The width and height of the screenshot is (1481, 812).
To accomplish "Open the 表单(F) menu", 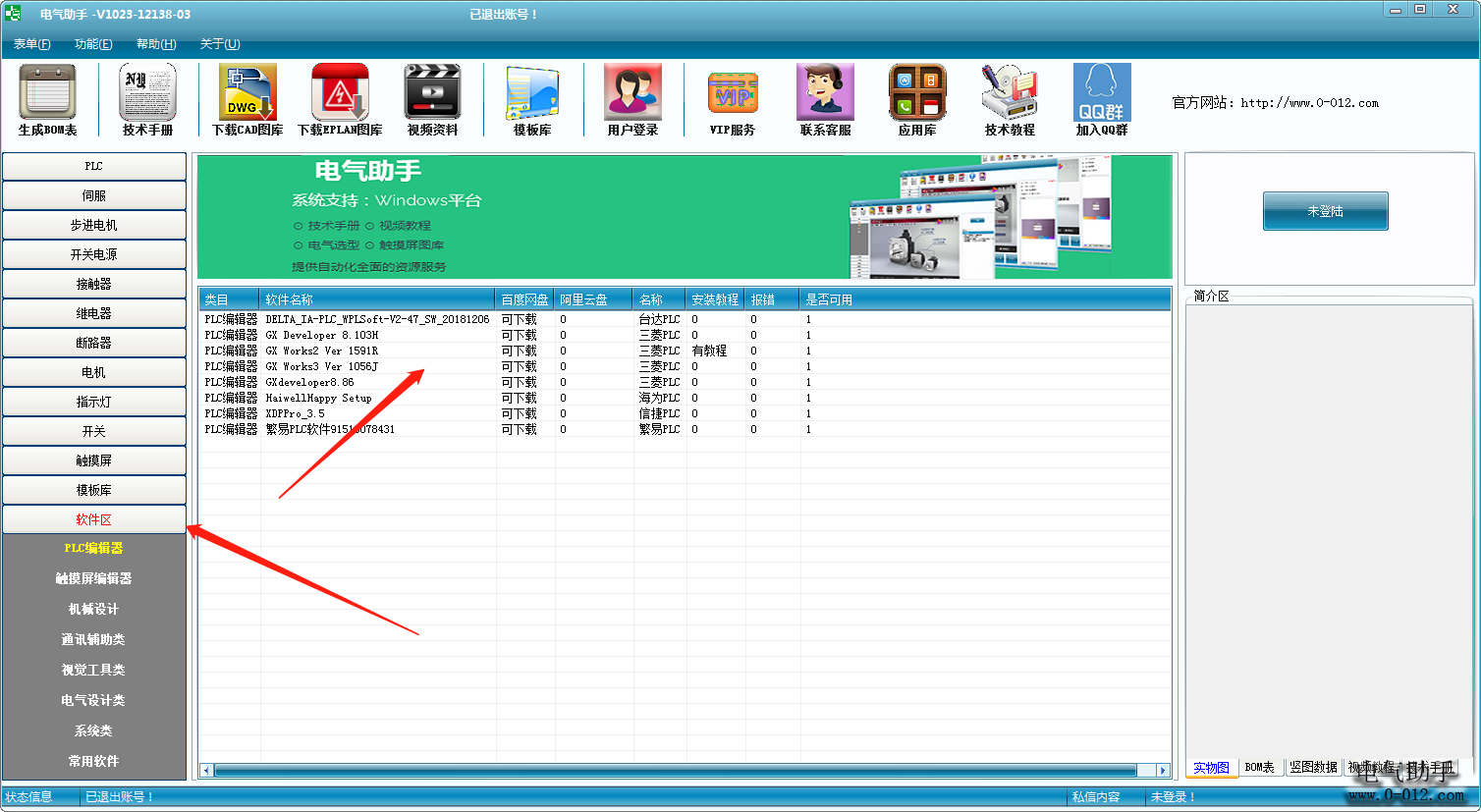I will [x=32, y=44].
